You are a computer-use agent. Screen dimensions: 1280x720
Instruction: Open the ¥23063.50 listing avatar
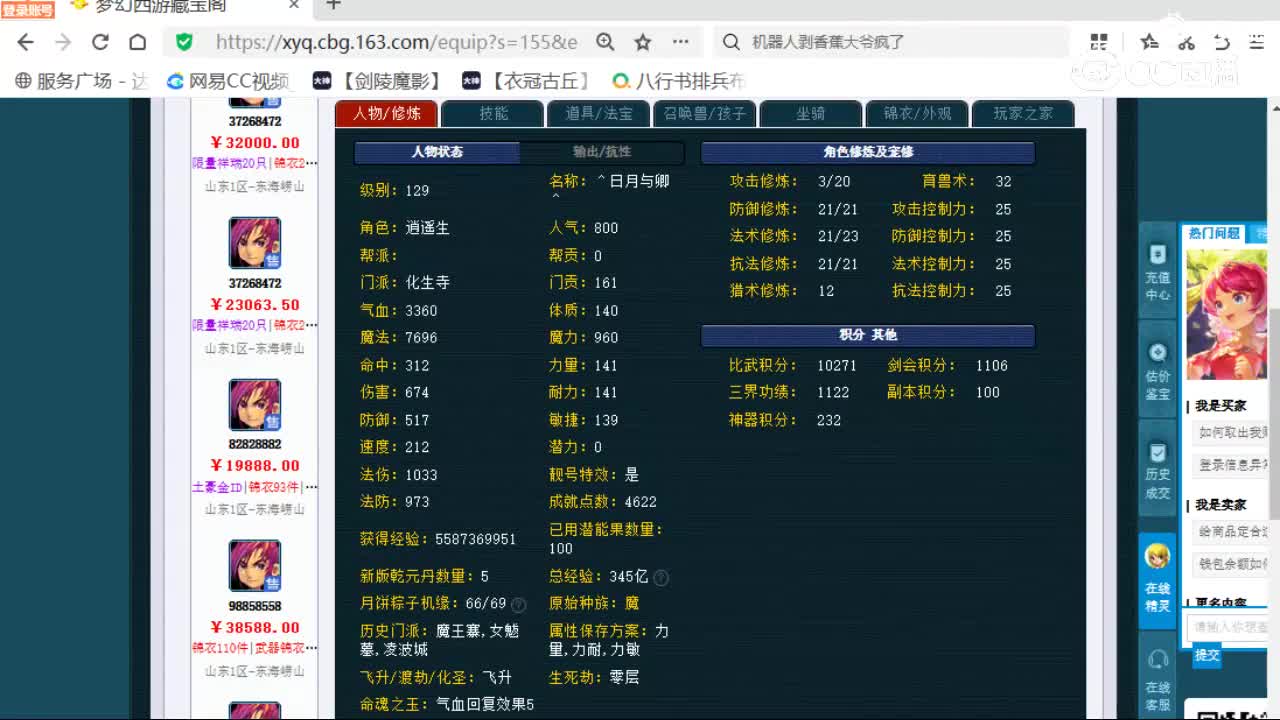pyautogui.click(x=255, y=243)
